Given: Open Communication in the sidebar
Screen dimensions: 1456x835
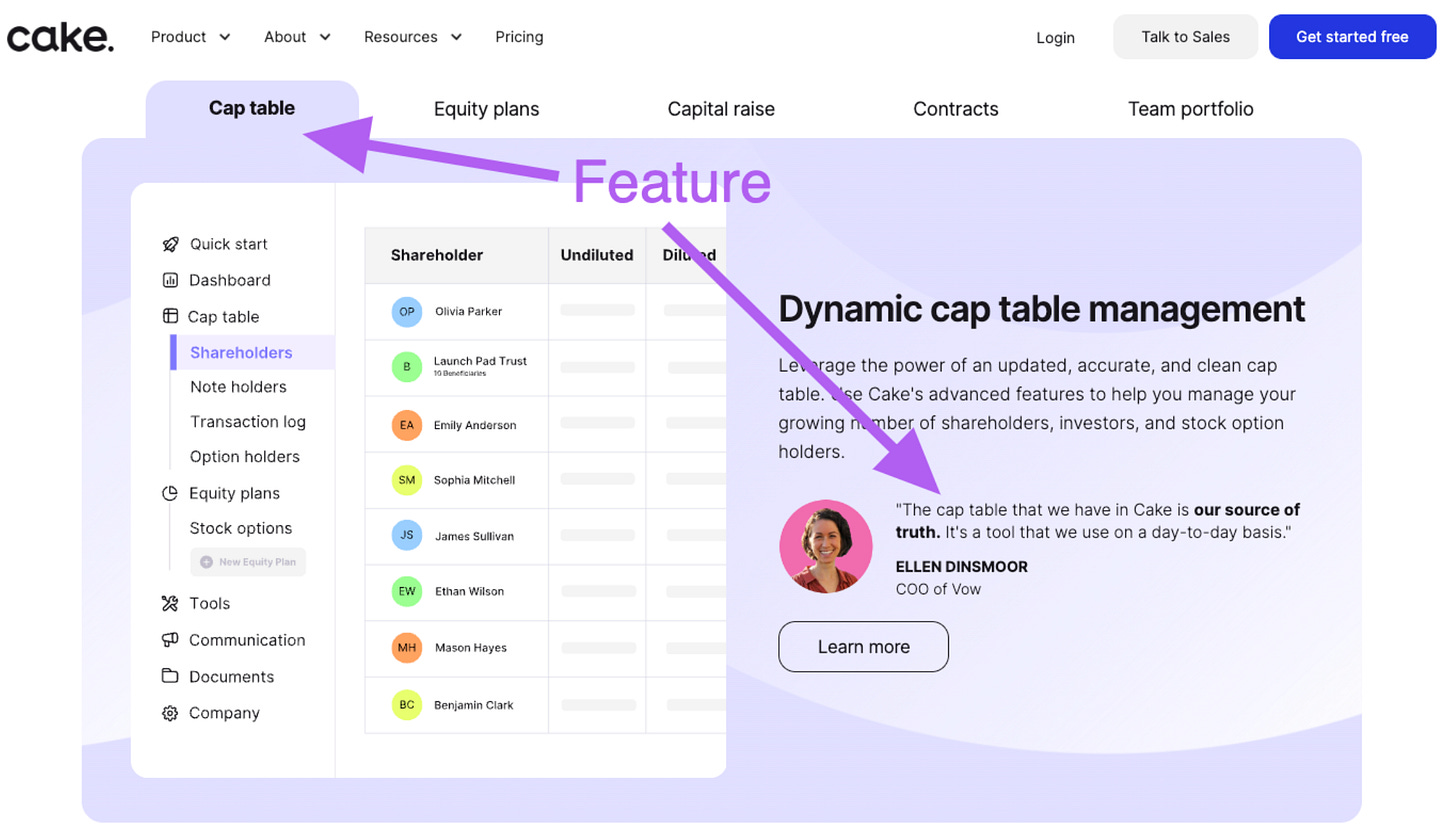Looking at the screenshot, I should click(x=233, y=640).
